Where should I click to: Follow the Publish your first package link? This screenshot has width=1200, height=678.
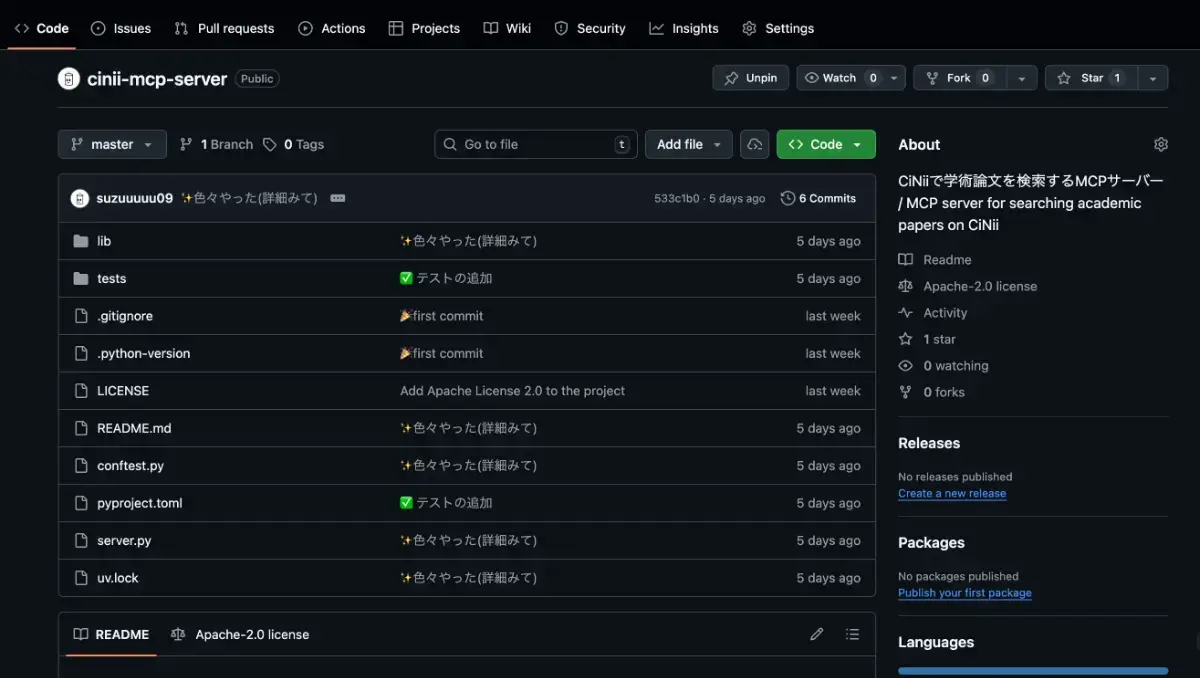[x=964, y=592]
